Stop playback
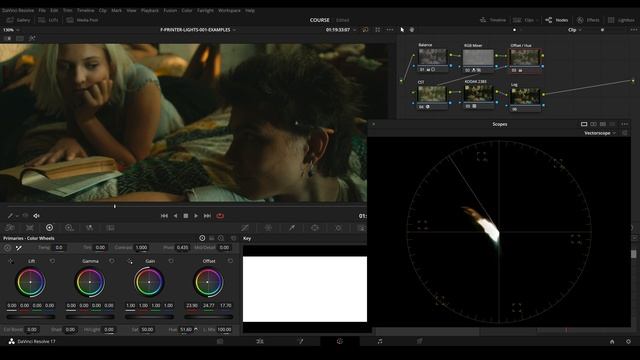Screen dimensions: 640x360 [186, 216]
